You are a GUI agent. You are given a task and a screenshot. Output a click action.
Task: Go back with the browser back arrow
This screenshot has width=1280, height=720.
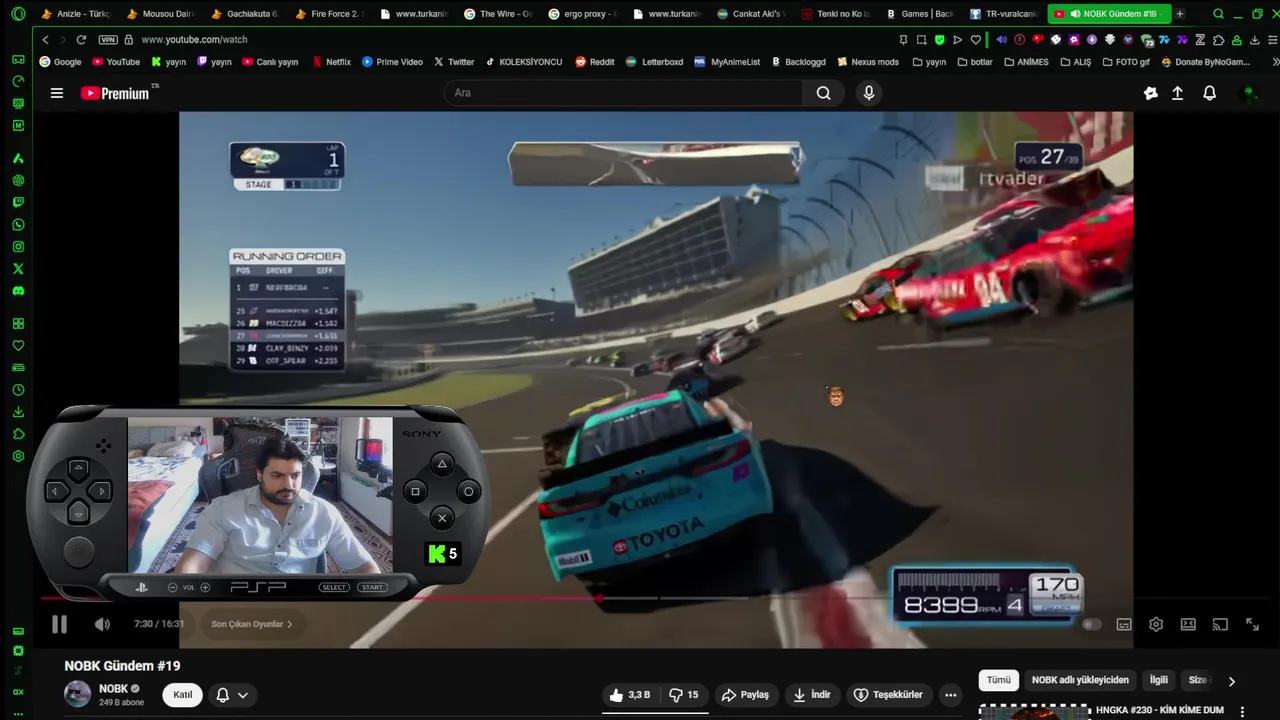tap(45, 40)
